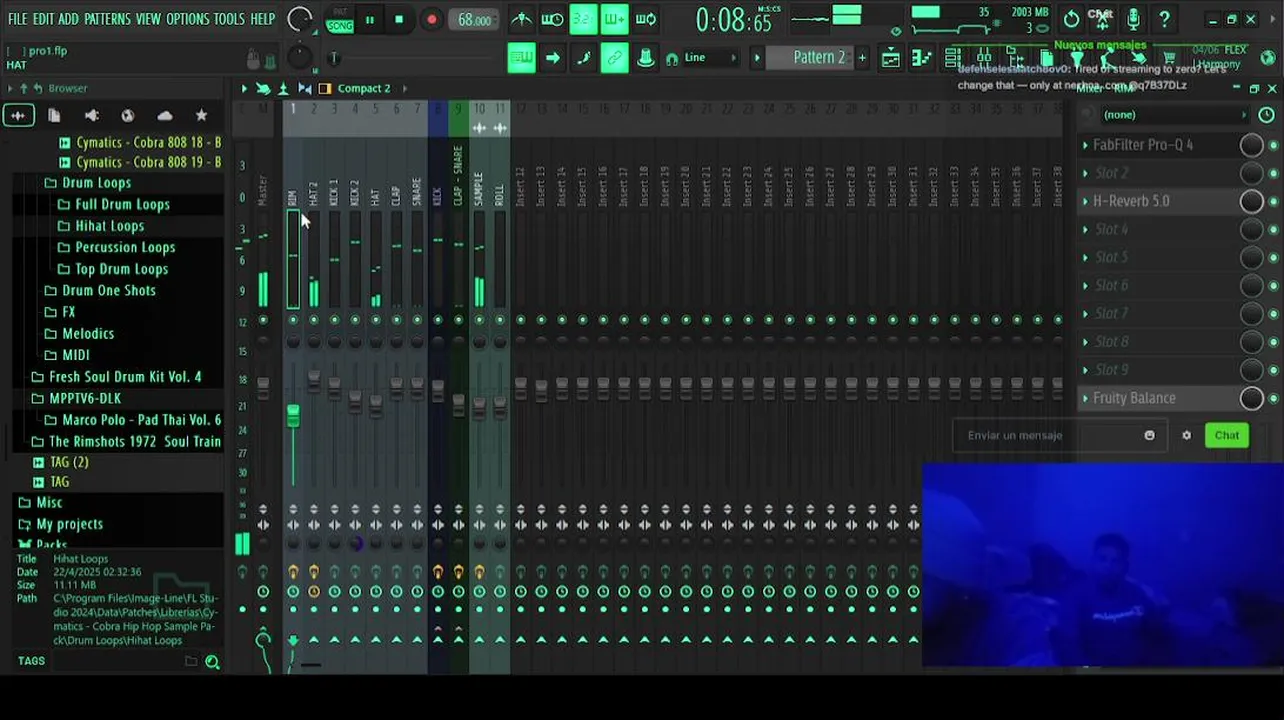Open the EDIT menu
This screenshot has width=1284, height=720.
[43, 19]
